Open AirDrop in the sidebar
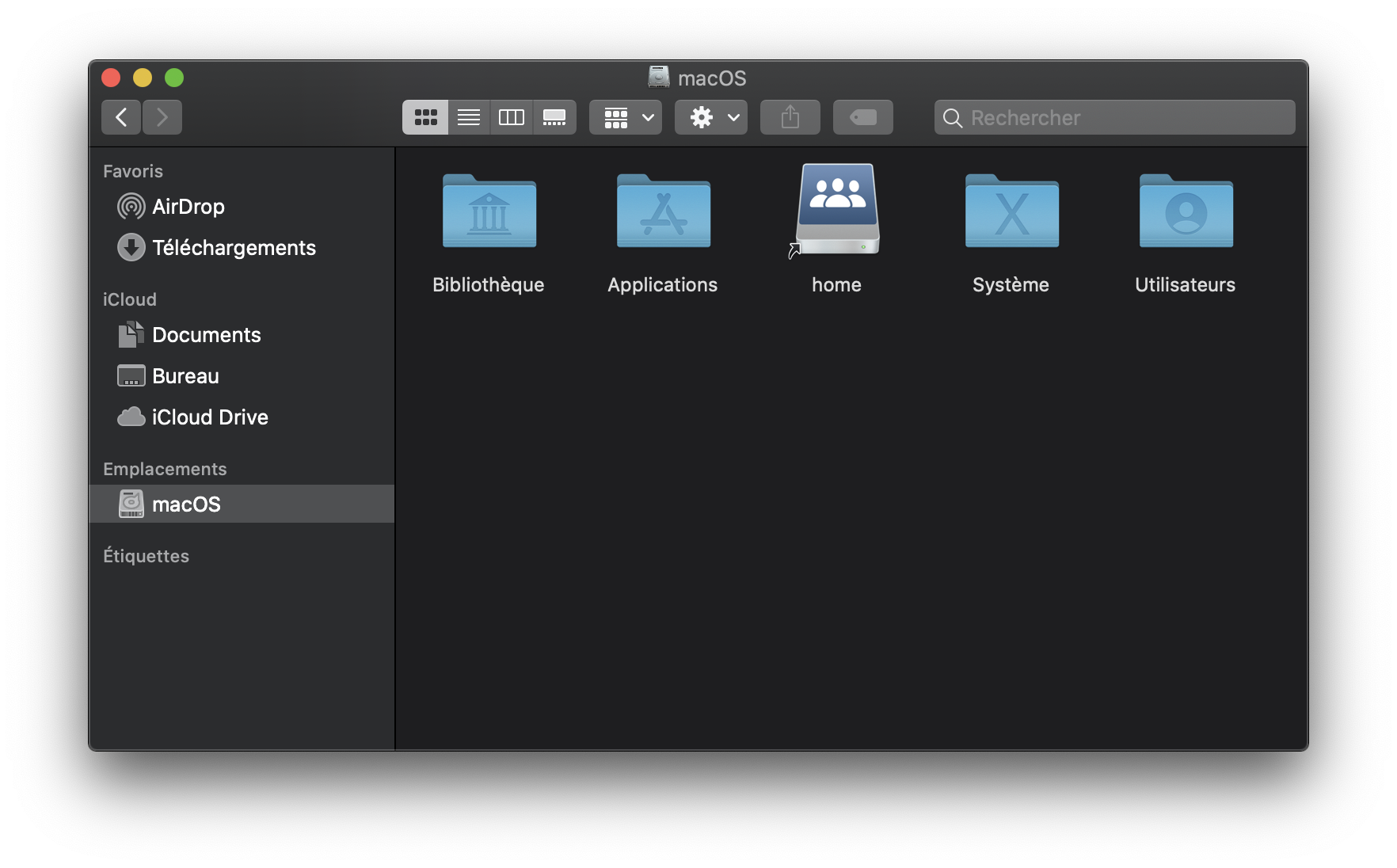 click(x=242, y=207)
